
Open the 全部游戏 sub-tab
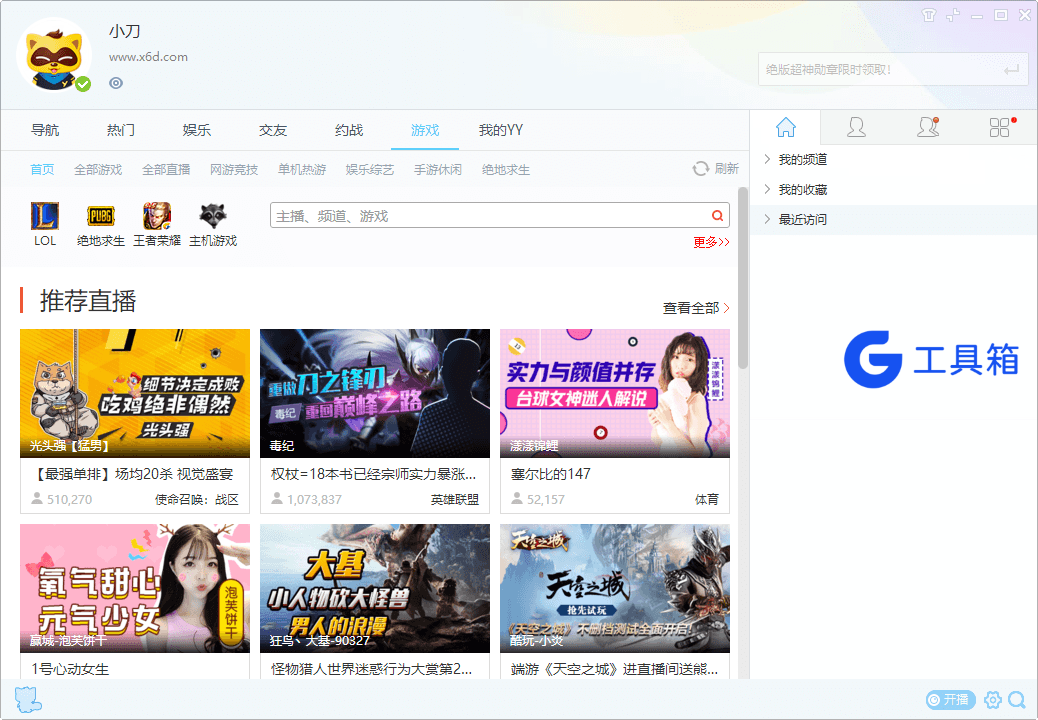pos(98,169)
